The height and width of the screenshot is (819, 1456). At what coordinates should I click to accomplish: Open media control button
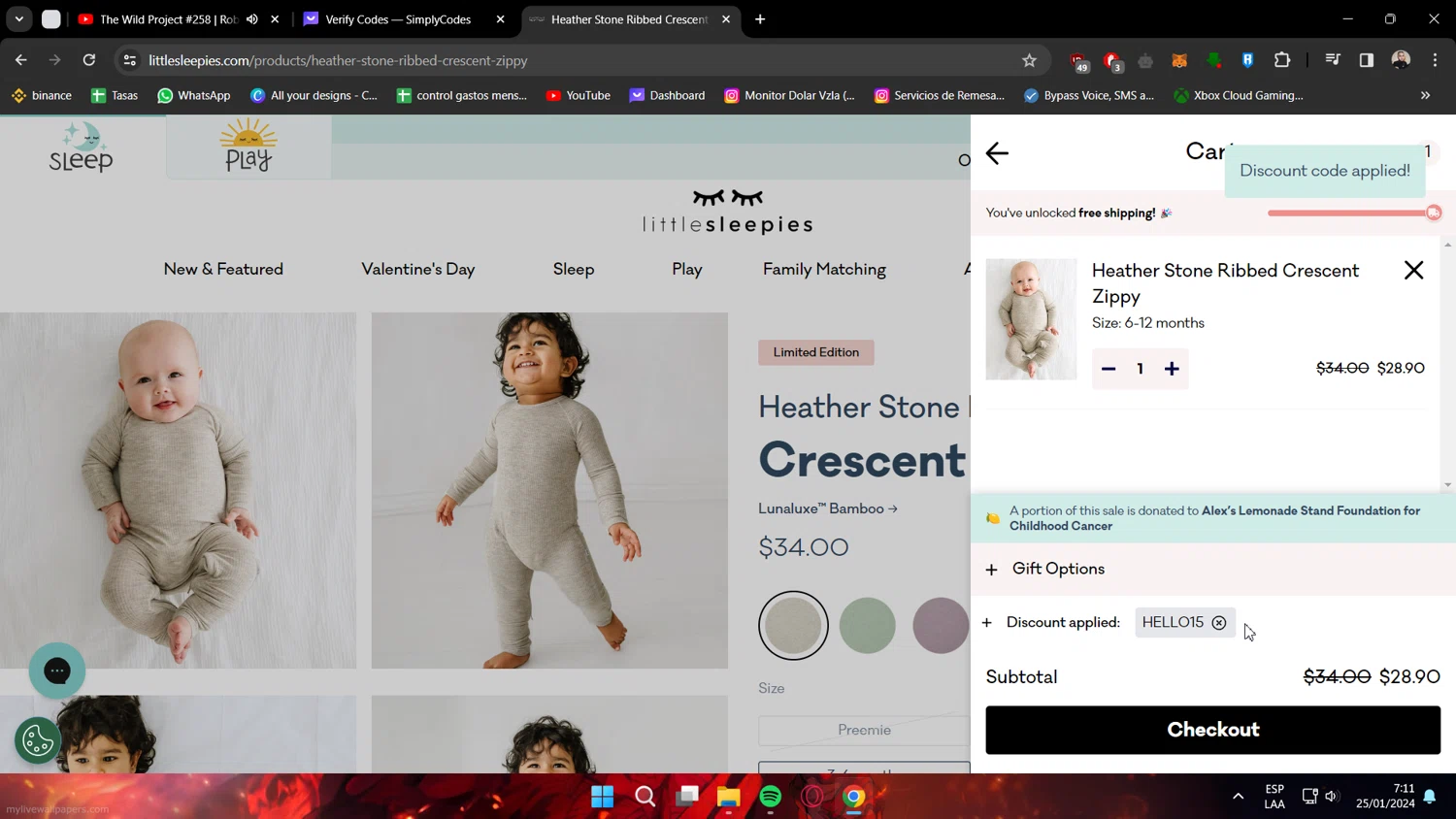(x=1333, y=60)
